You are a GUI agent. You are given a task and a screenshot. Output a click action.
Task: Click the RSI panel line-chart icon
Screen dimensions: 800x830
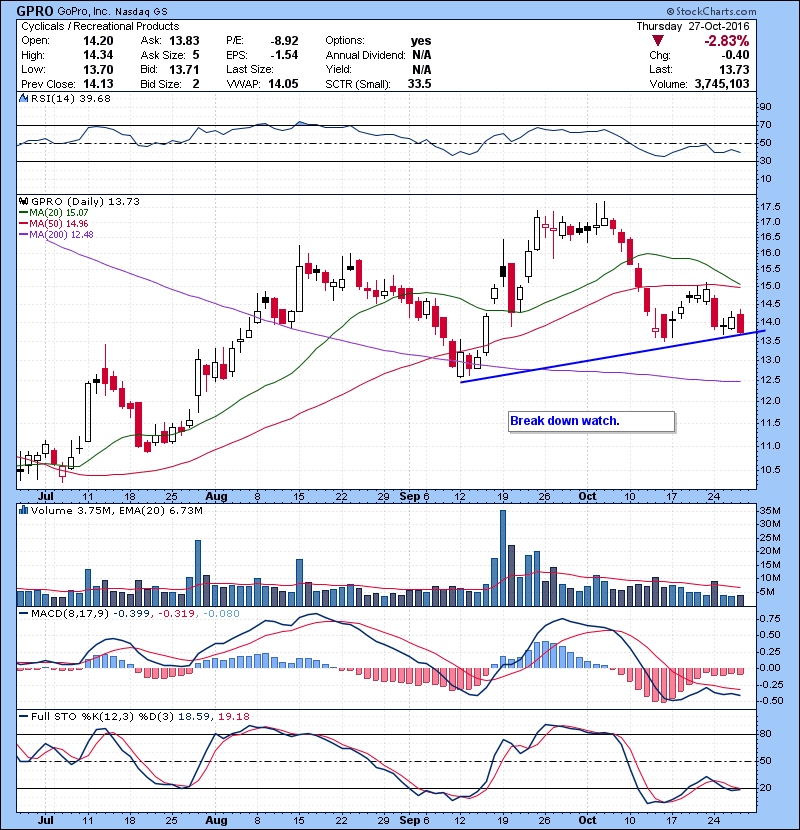tap(23, 98)
